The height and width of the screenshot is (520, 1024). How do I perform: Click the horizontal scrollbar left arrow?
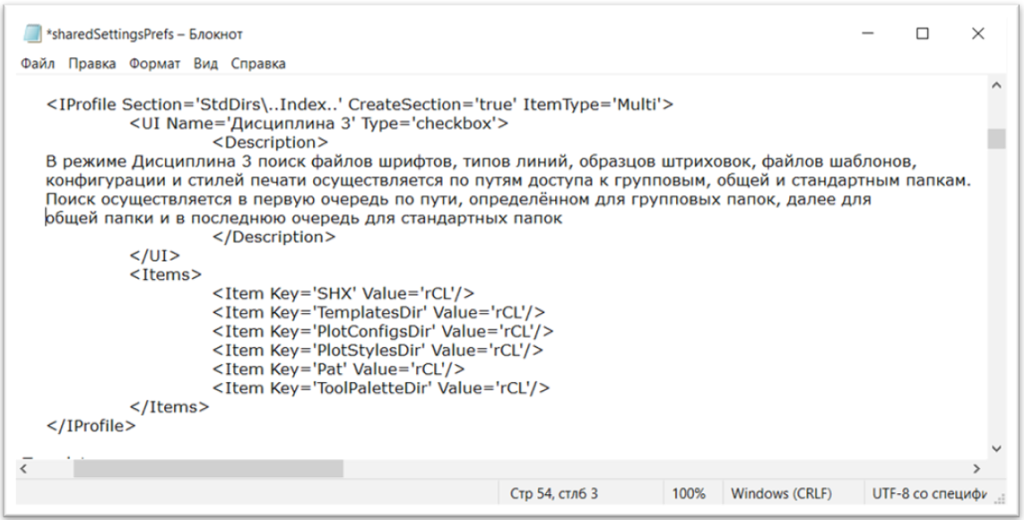tap(24, 468)
